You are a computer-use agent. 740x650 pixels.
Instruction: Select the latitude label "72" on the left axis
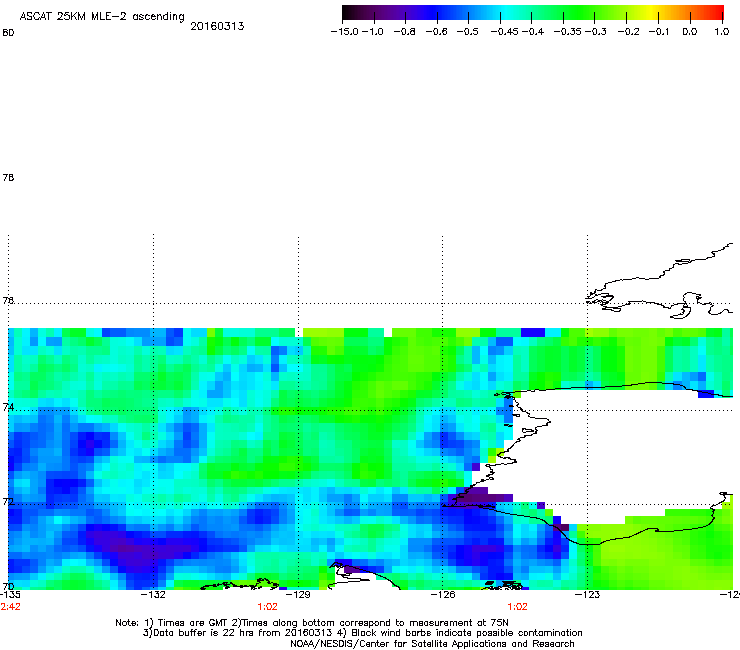coord(8,501)
